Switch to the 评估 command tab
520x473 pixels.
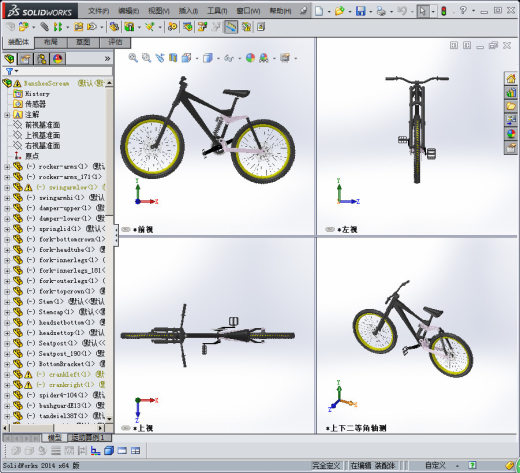(x=115, y=42)
